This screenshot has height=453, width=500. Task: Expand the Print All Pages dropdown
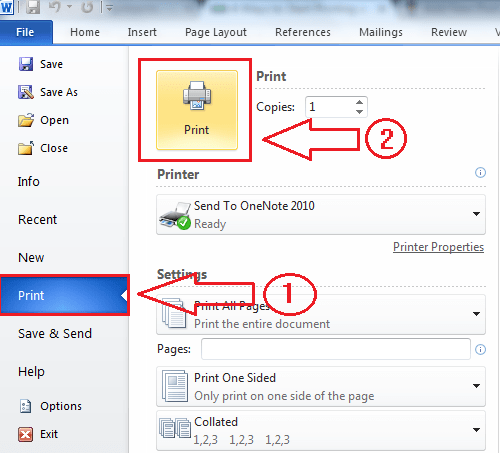[321, 314]
